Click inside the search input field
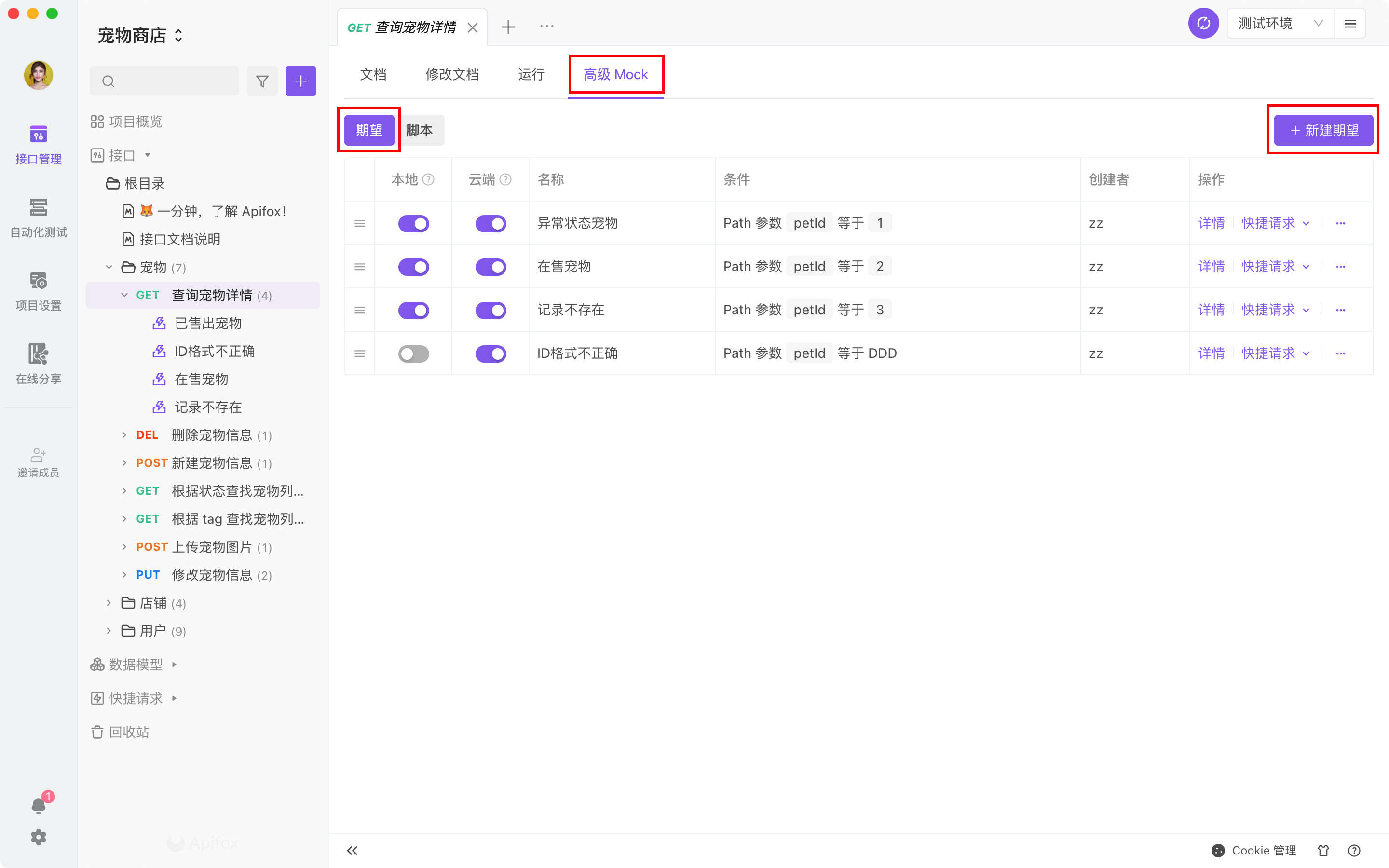This screenshot has height=868, width=1389. [x=166, y=81]
